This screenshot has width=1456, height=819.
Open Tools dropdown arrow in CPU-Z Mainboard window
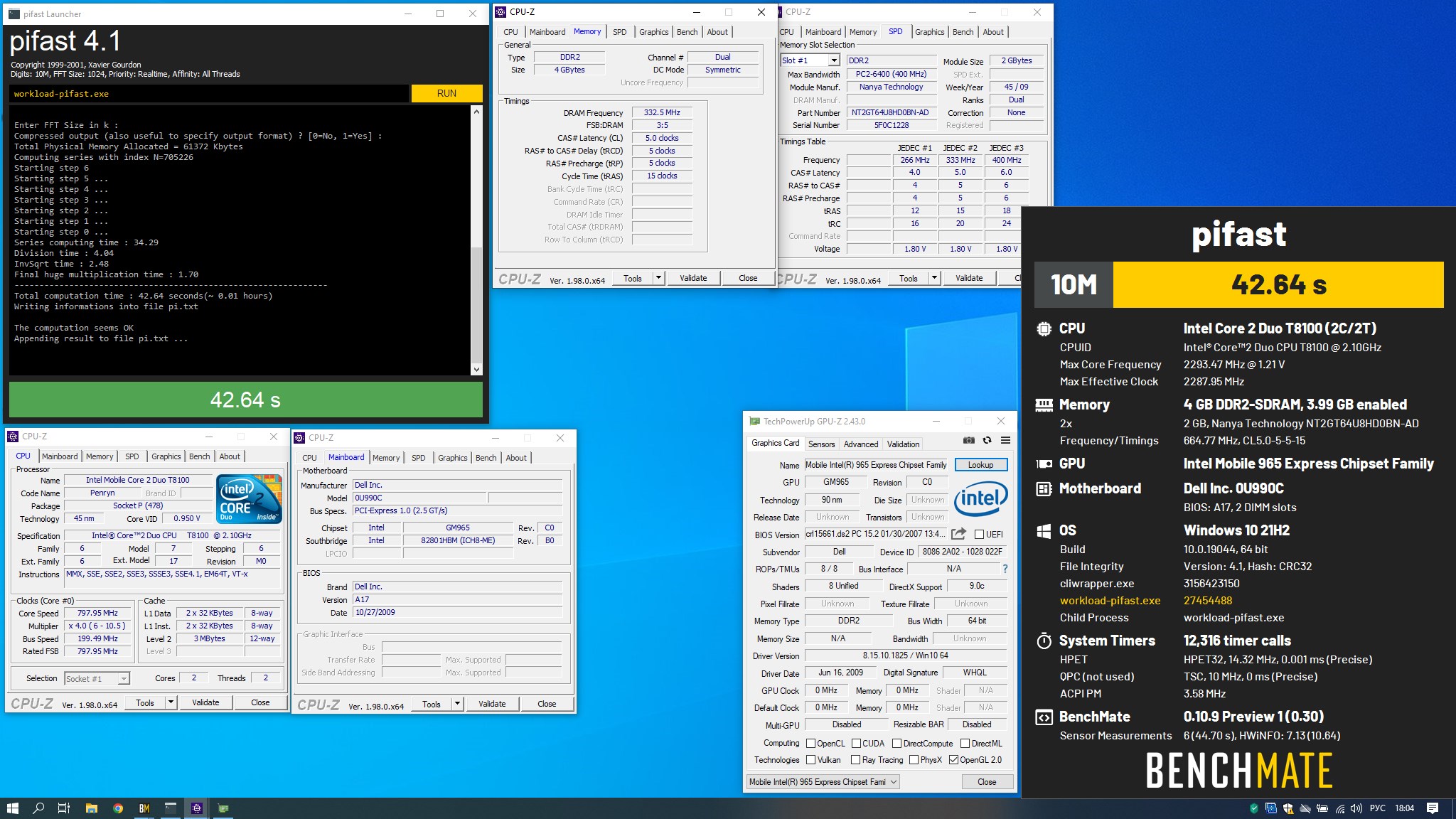(x=457, y=704)
